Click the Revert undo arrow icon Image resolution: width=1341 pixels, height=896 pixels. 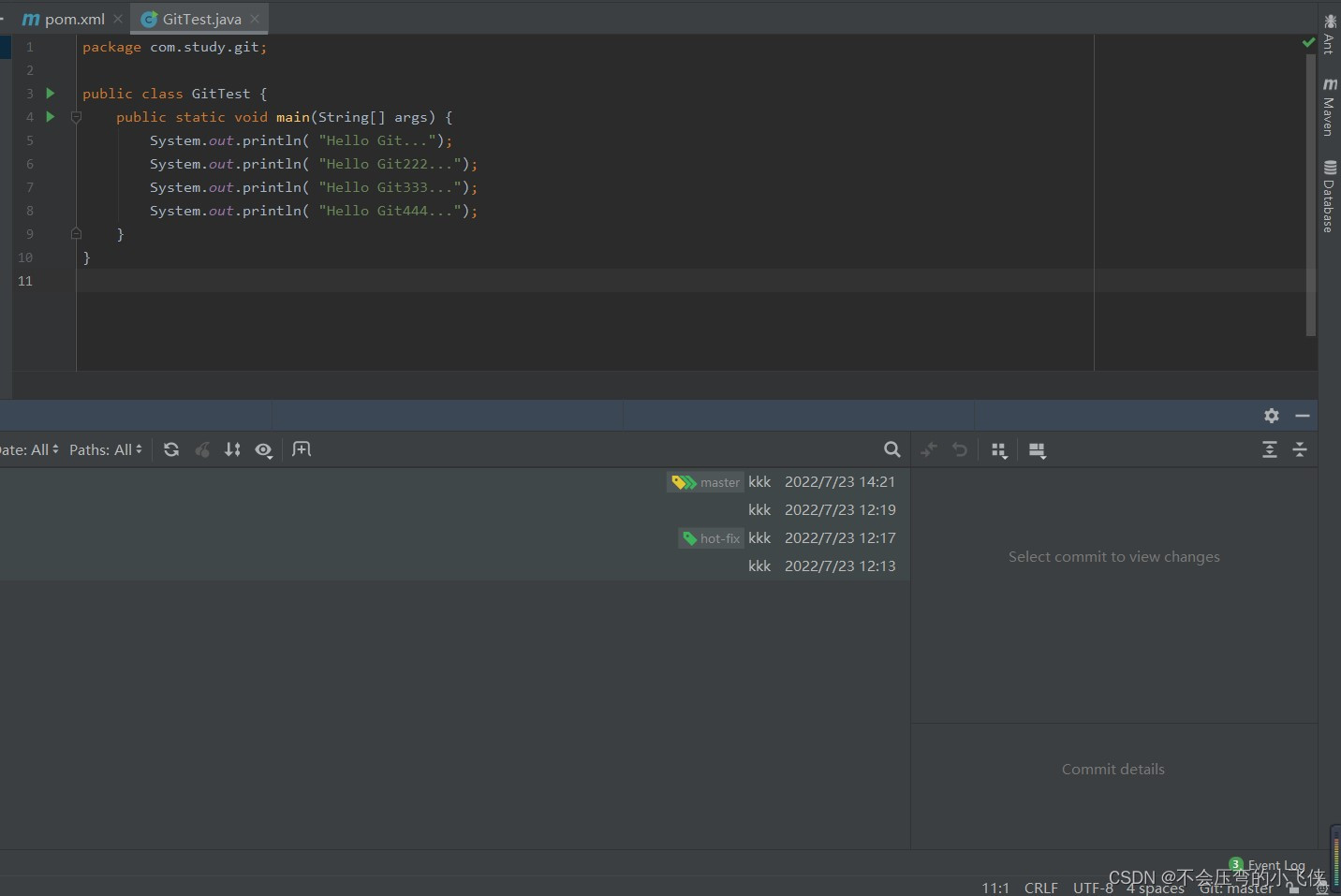point(960,449)
